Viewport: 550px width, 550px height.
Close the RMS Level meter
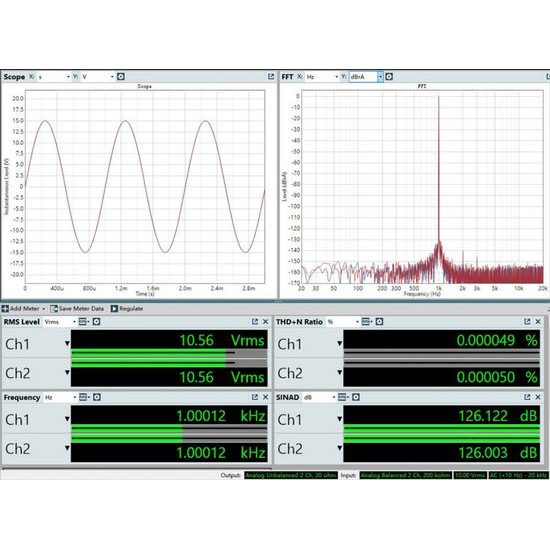[x=266, y=322]
